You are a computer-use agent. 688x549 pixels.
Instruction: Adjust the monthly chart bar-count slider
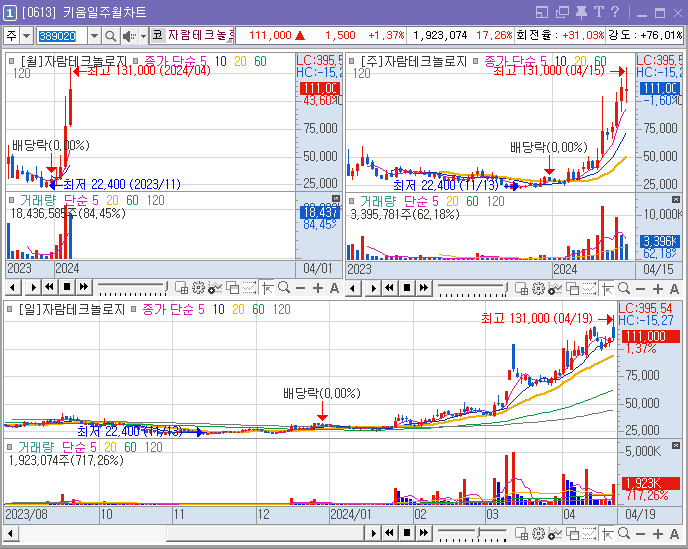[133, 288]
